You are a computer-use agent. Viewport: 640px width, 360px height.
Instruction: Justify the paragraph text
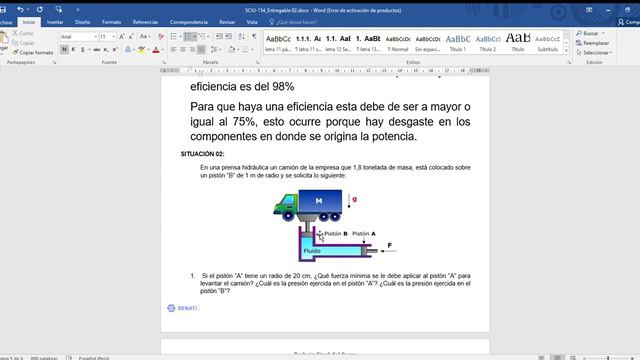[201, 50]
